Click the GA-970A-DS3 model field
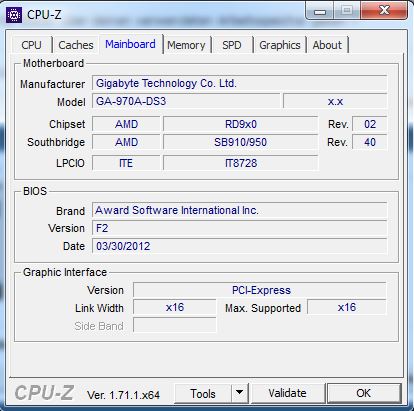The width and height of the screenshot is (414, 411). [x=186, y=101]
